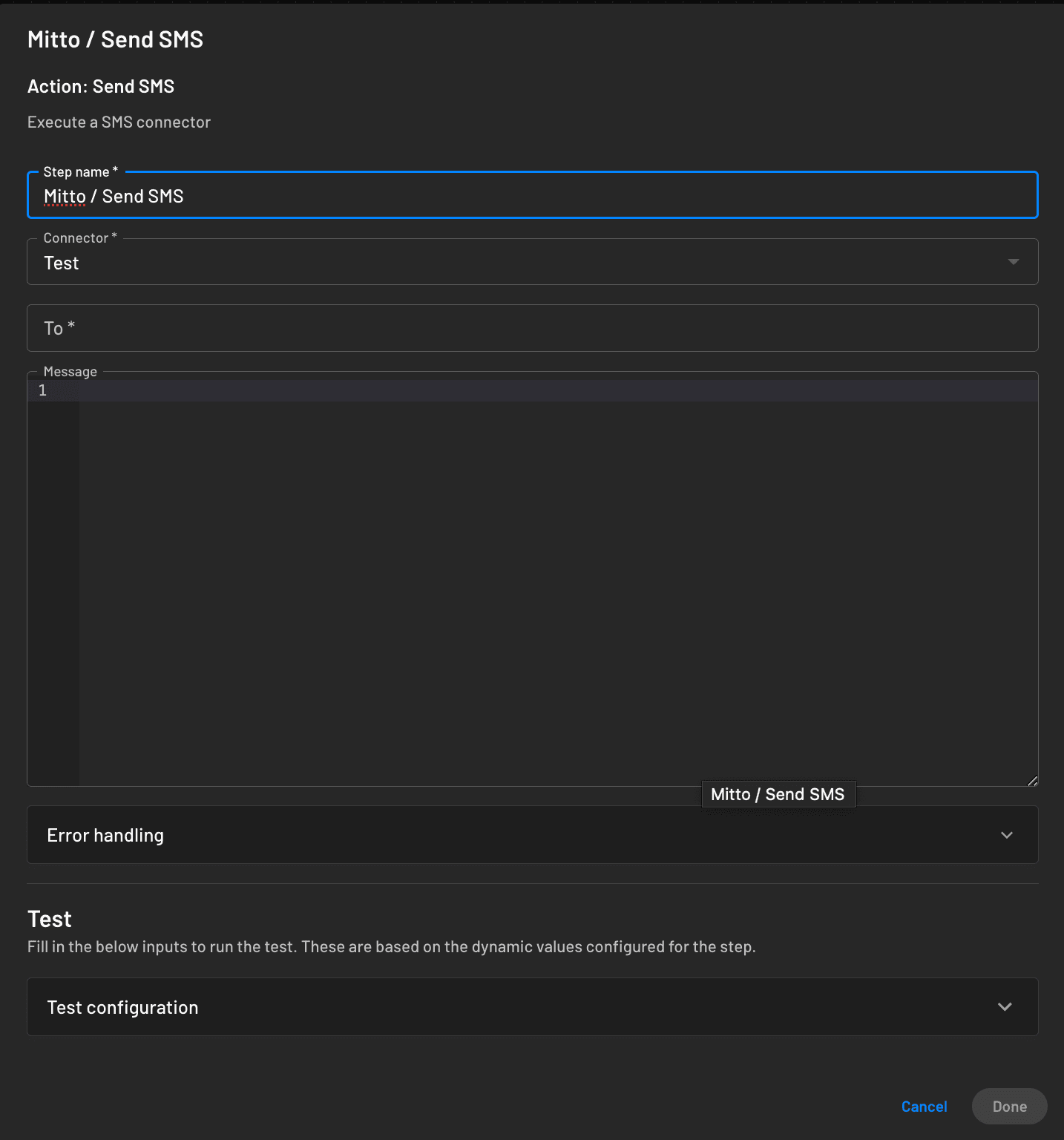Open the Connector selection list
The width and height of the screenshot is (1064, 1140).
[x=519, y=262]
